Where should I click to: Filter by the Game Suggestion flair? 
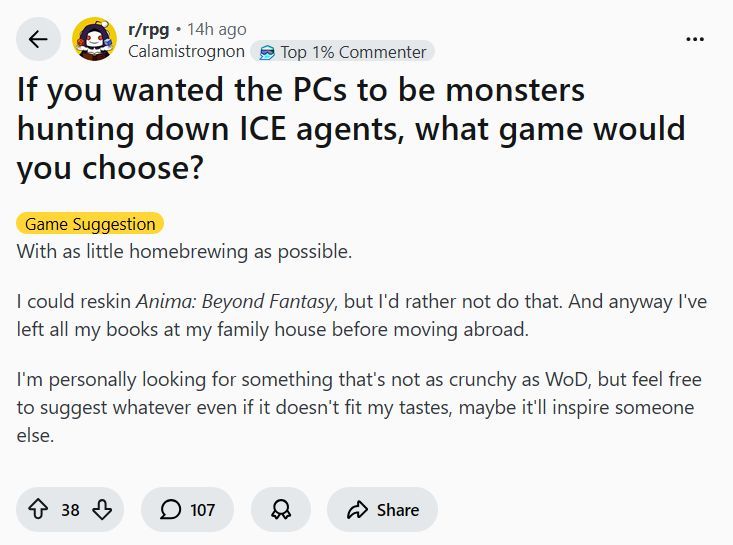pos(90,224)
